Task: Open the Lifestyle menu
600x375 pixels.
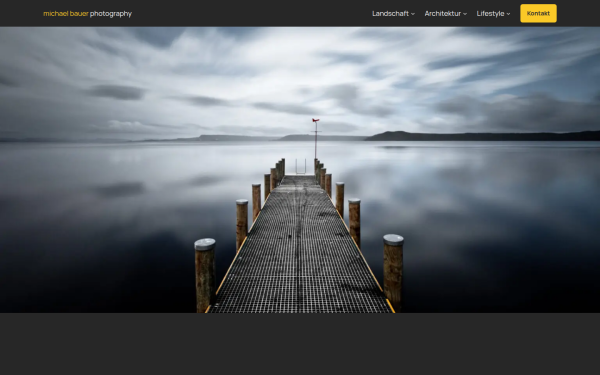Action: pos(490,14)
